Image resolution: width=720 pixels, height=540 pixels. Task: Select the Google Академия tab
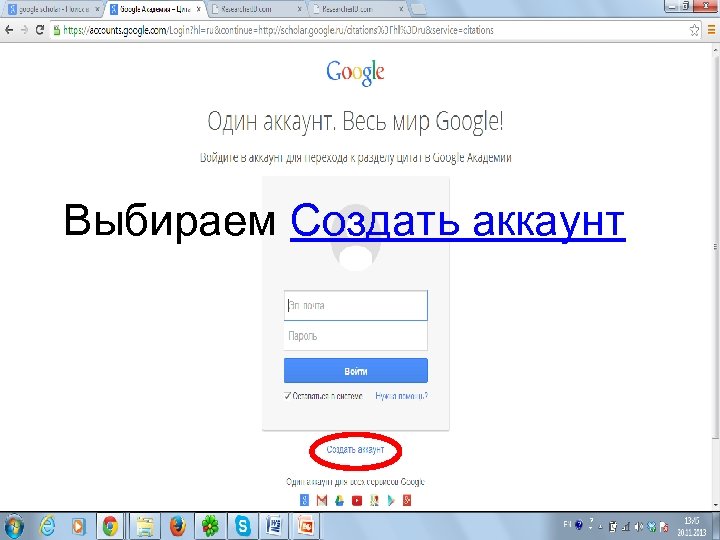coord(154,9)
